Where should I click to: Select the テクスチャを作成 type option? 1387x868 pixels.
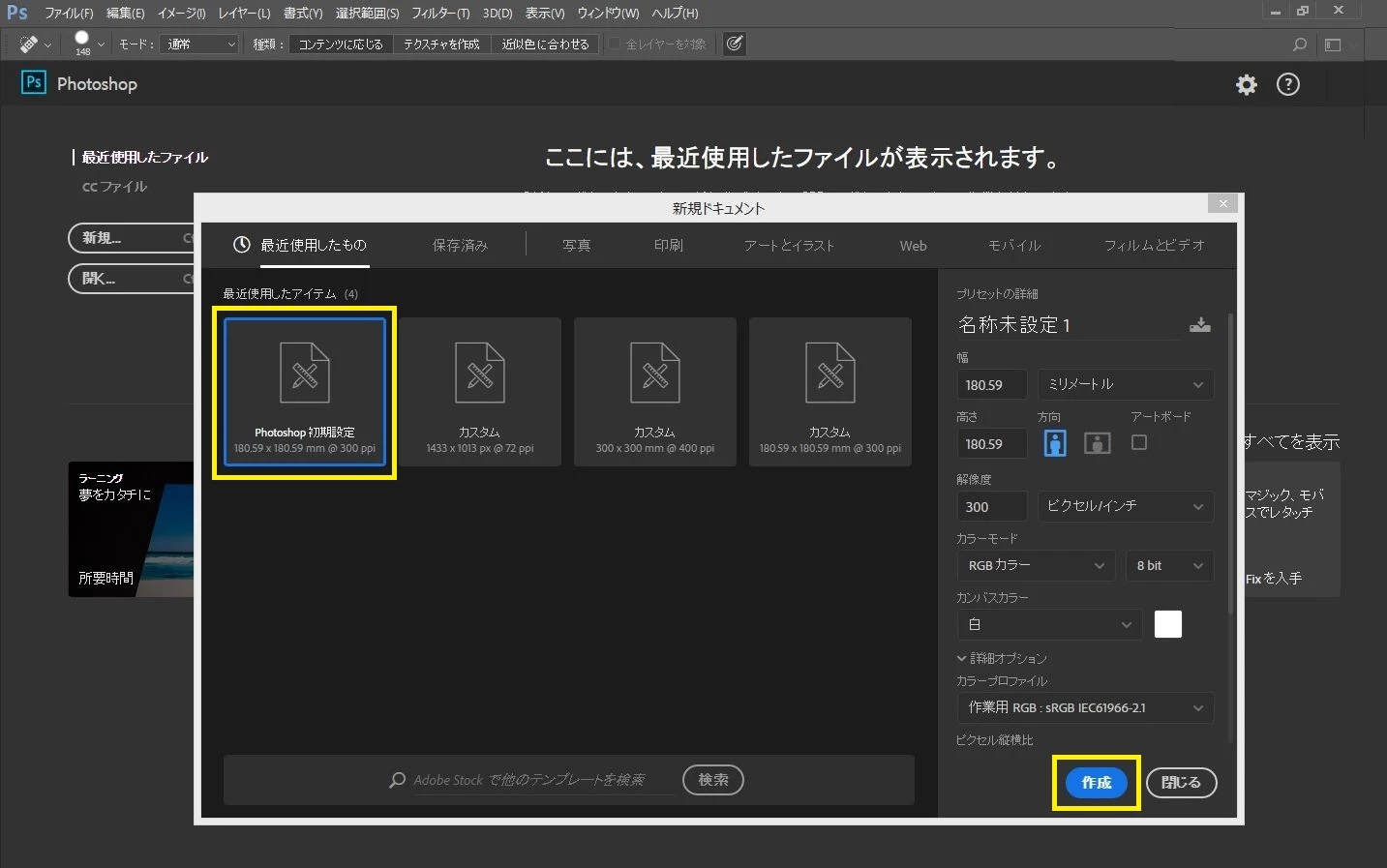click(x=441, y=45)
